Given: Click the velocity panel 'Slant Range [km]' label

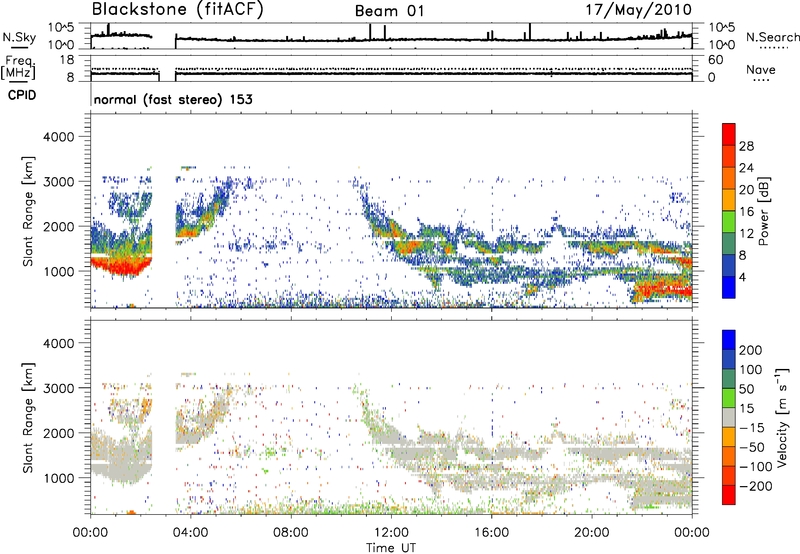Looking at the screenshot, I should [x=28, y=418].
